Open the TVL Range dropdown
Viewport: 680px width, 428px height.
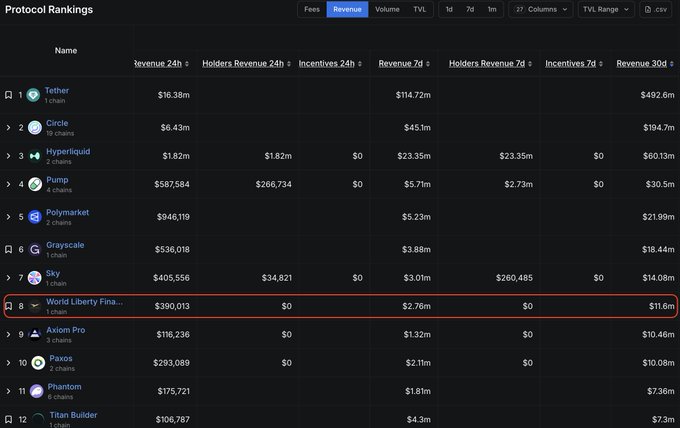coord(606,9)
